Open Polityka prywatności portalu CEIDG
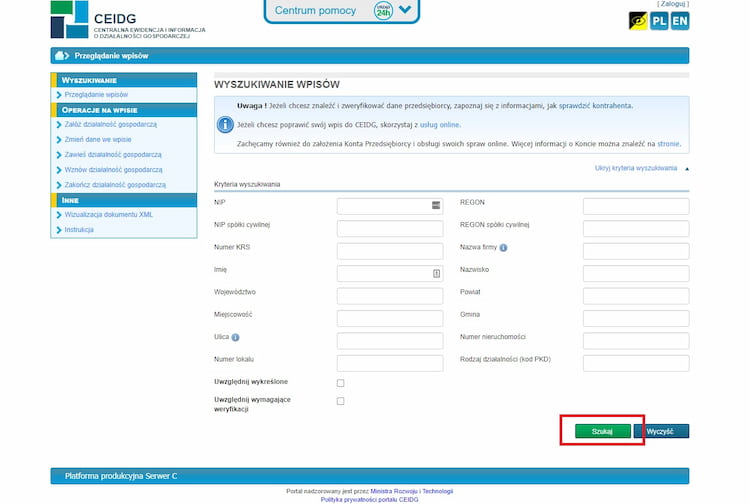750x504 pixels. tap(369, 500)
